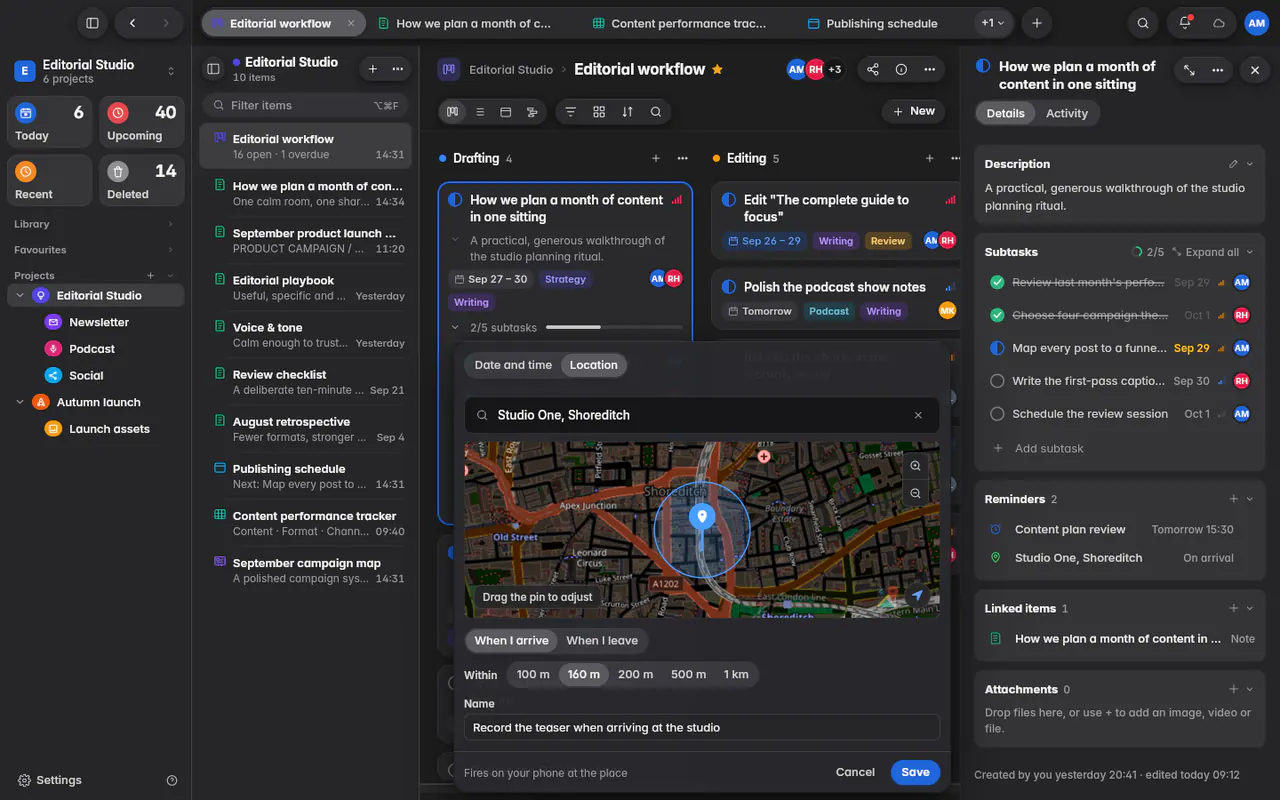Expand the Favourites section
Screen dimensions: 1280x800
[x=170, y=250]
